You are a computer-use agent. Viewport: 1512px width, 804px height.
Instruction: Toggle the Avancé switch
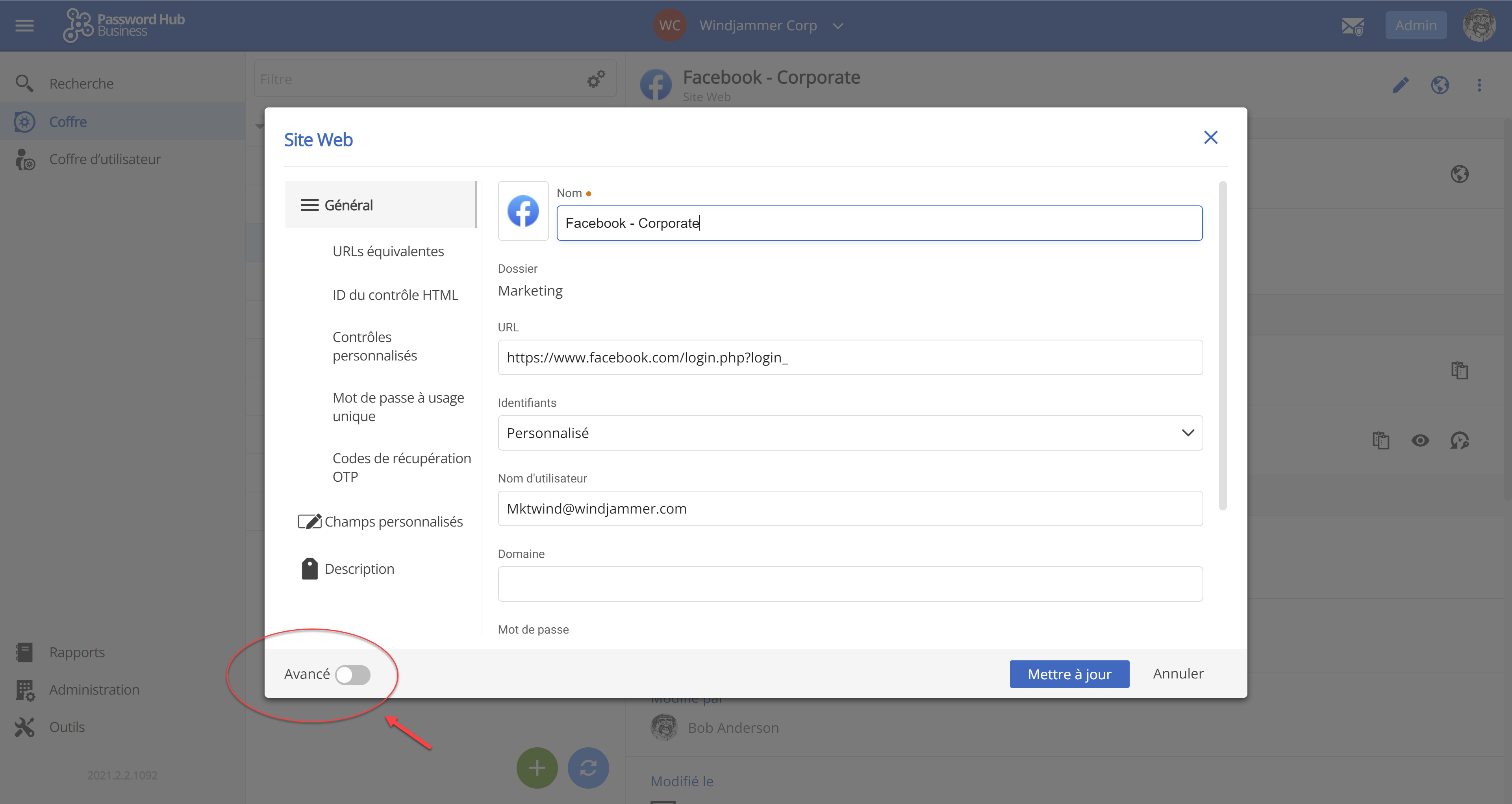(352, 675)
